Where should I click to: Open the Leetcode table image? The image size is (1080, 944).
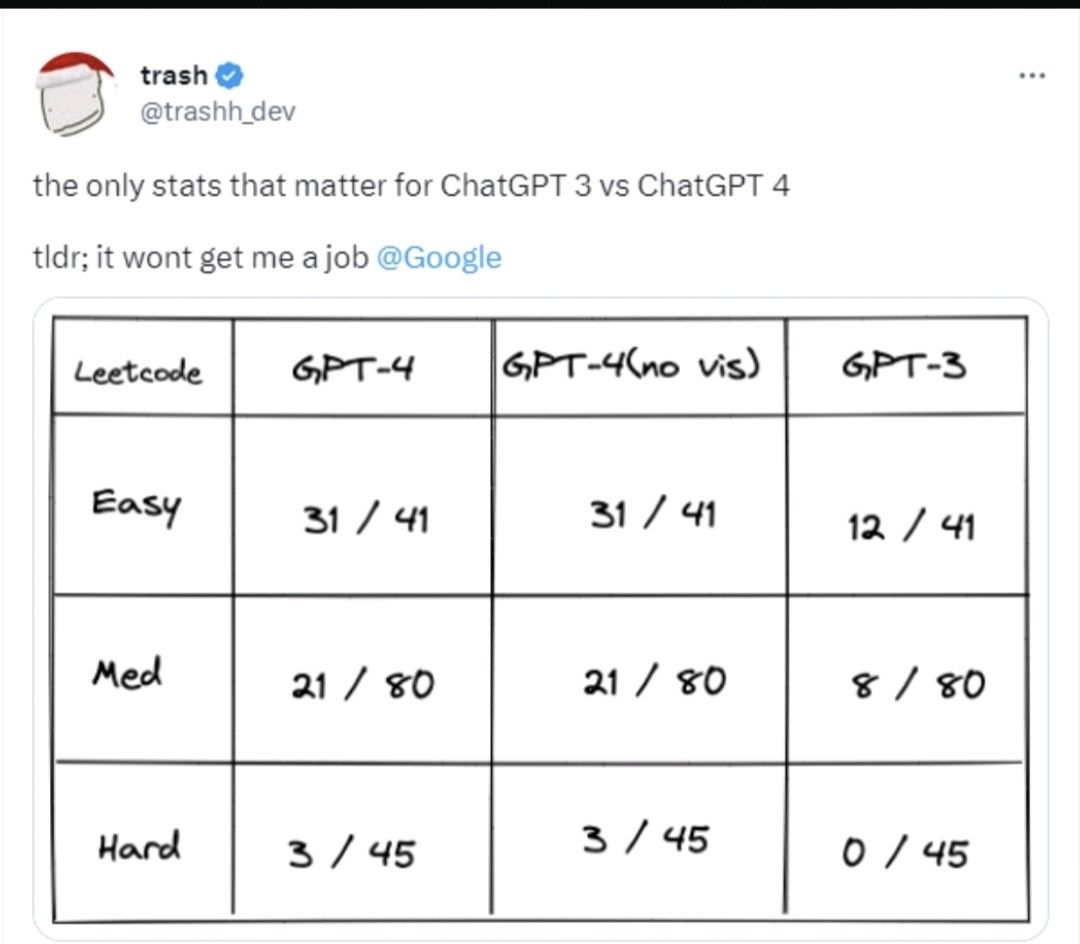click(x=541, y=620)
